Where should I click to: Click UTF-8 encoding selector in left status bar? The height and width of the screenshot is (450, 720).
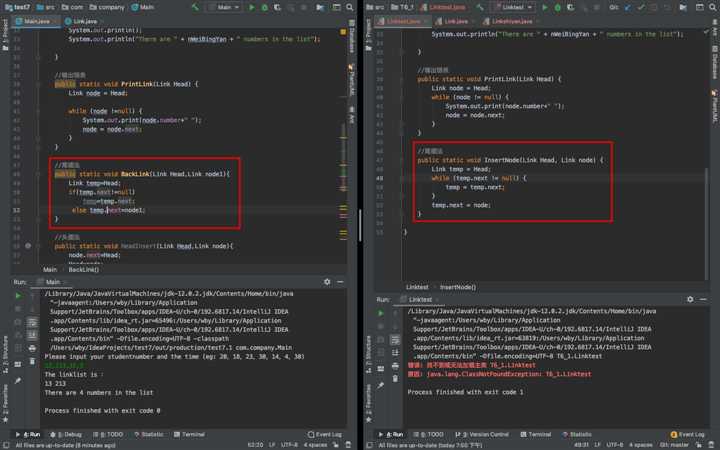[x=289, y=444]
